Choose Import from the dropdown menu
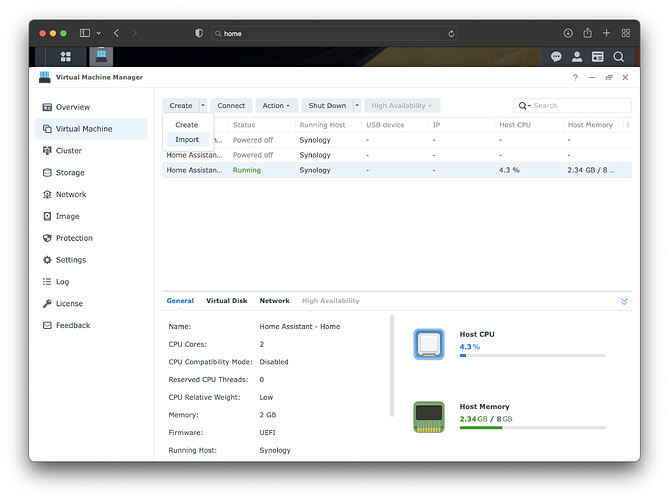The height and width of the screenshot is (500, 669). 187,140
